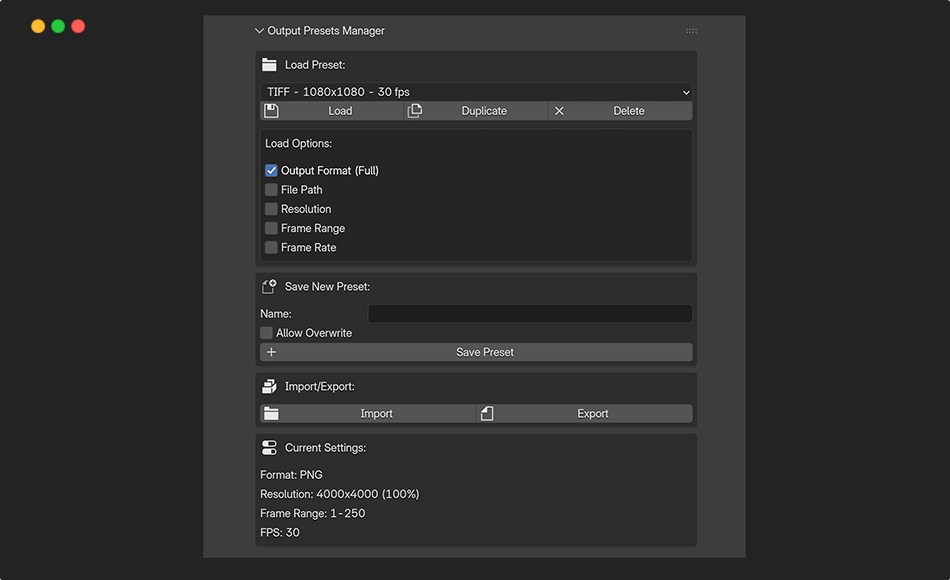Screen dimensions: 950x580
Task: Click the folder icon on the Import button
Action: 271,413
